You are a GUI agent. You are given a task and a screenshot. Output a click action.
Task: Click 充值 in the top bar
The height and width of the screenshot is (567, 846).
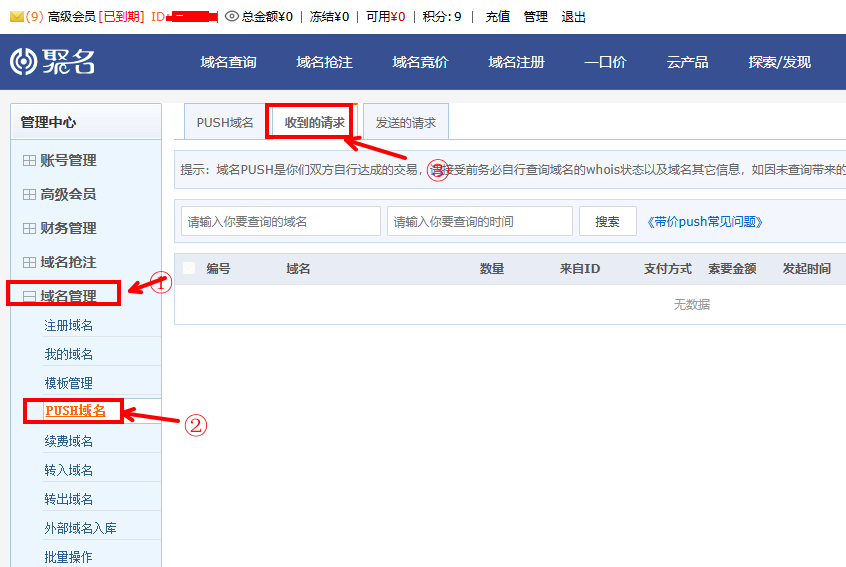click(x=497, y=17)
